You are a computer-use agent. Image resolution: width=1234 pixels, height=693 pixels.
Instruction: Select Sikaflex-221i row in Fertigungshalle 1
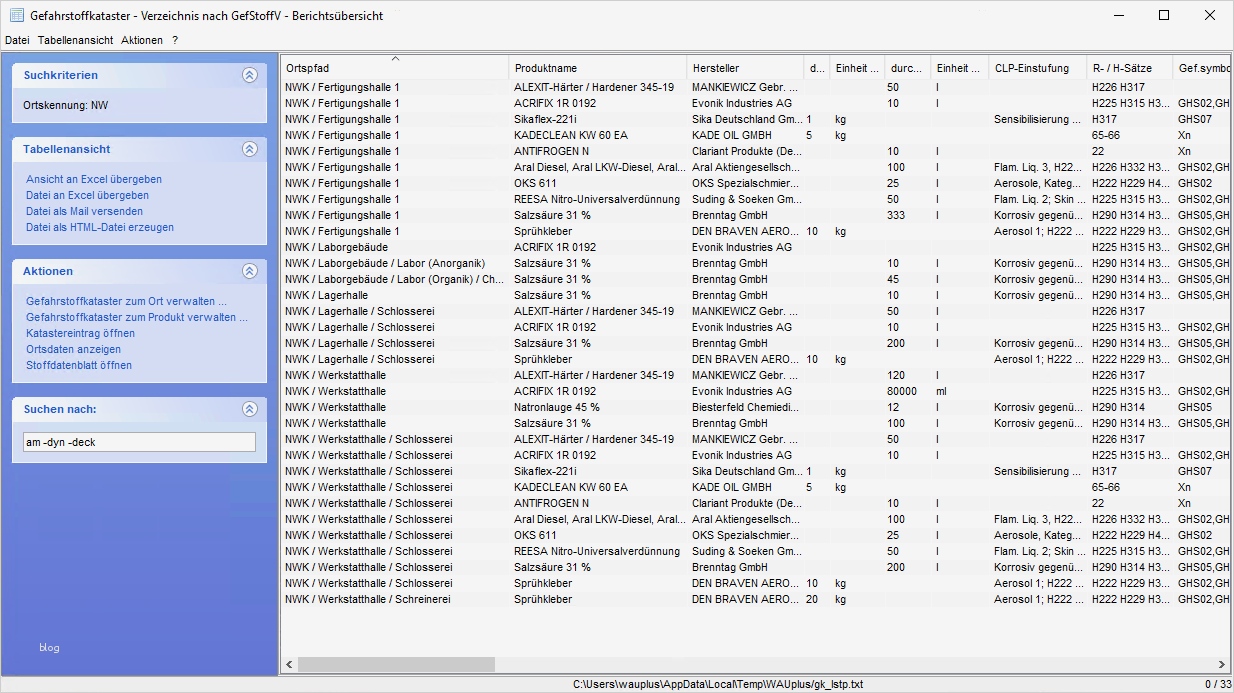(755, 119)
